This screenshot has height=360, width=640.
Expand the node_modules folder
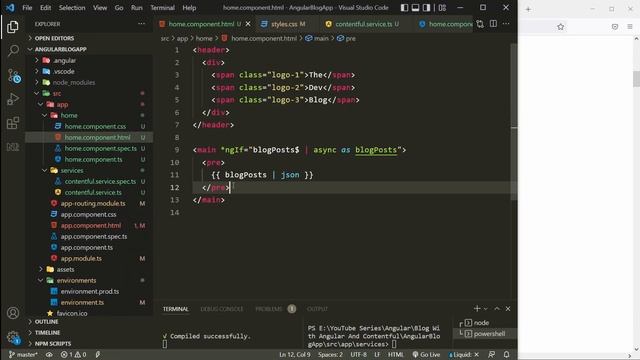coord(73,82)
